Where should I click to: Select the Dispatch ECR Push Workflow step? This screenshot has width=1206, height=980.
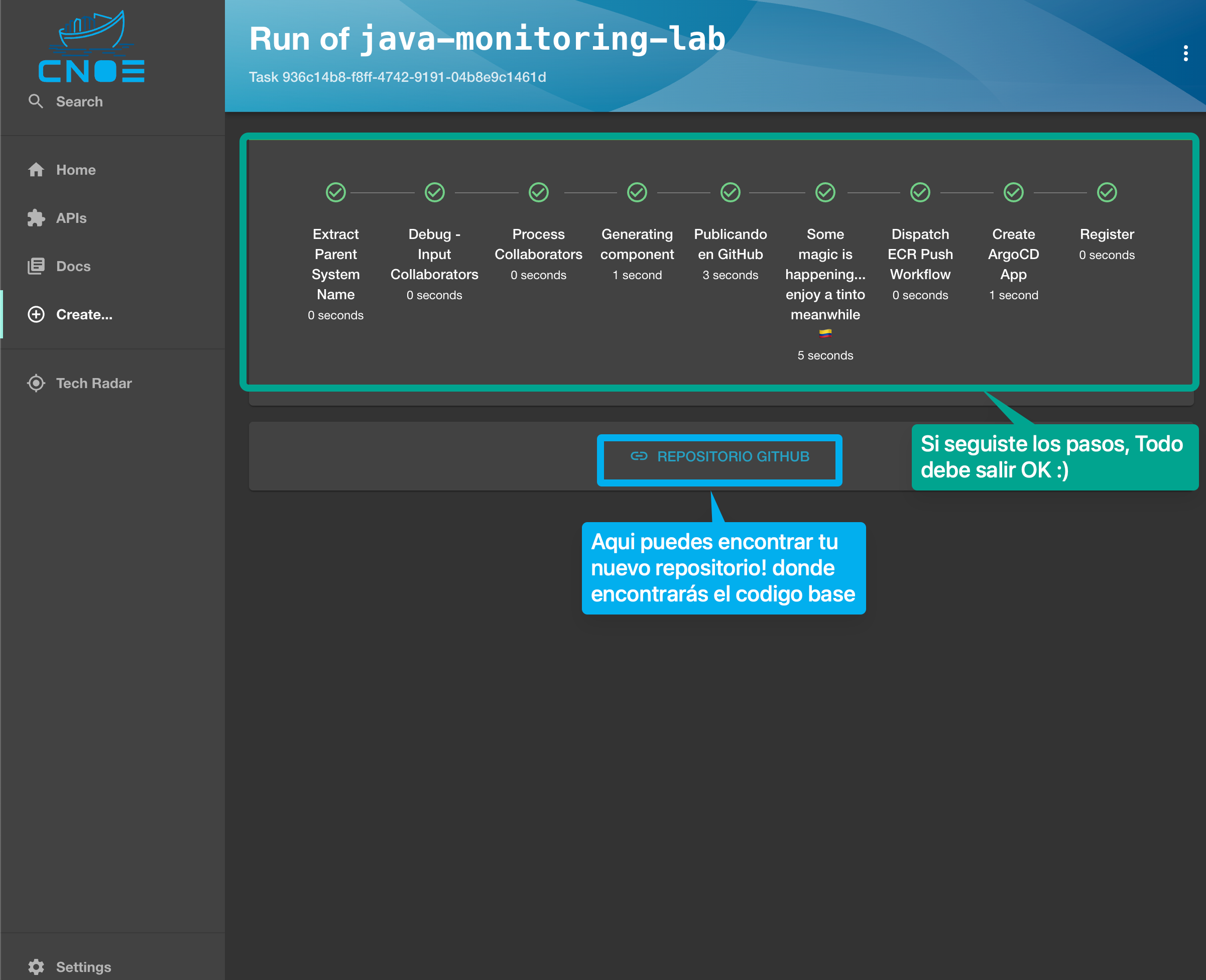[x=920, y=254]
